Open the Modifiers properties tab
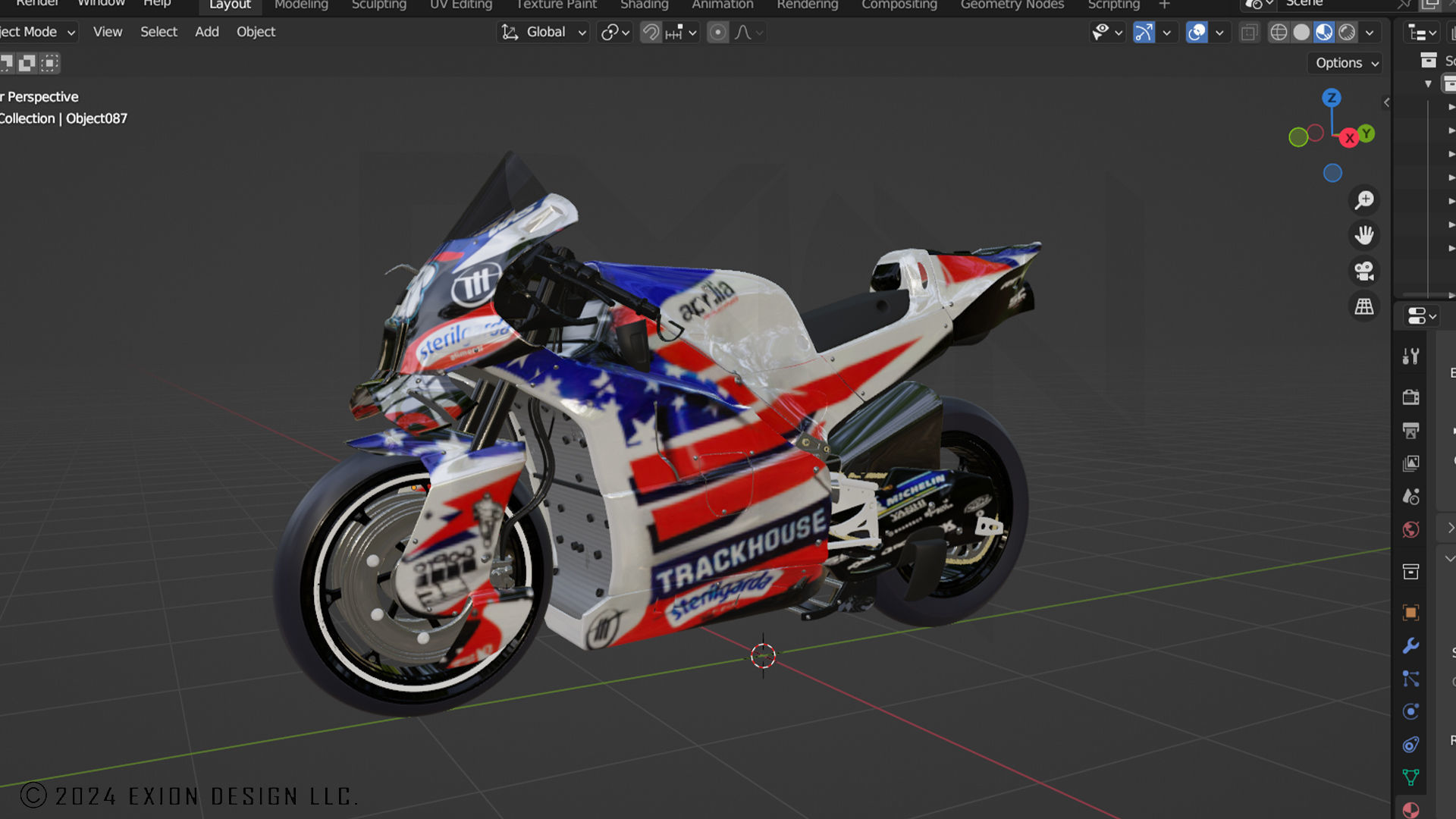Image resolution: width=1456 pixels, height=819 pixels. pyautogui.click(x=1410, y=645)
